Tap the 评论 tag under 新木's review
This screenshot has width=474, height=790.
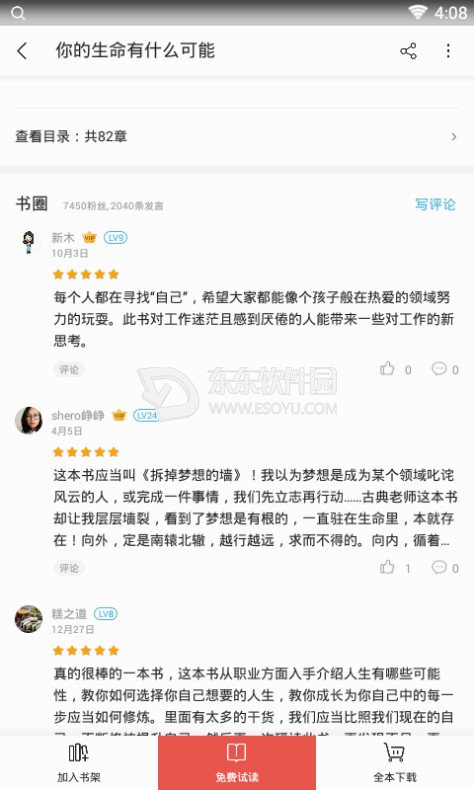(x=69, y=369)
